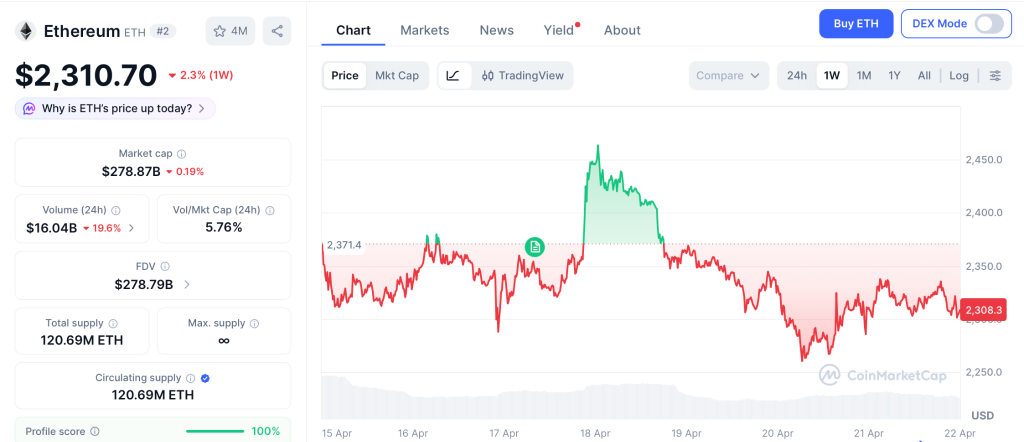Click the Profile score progress bar
The width and height of the screenshot is (1024, 442).
coord(215,431)
